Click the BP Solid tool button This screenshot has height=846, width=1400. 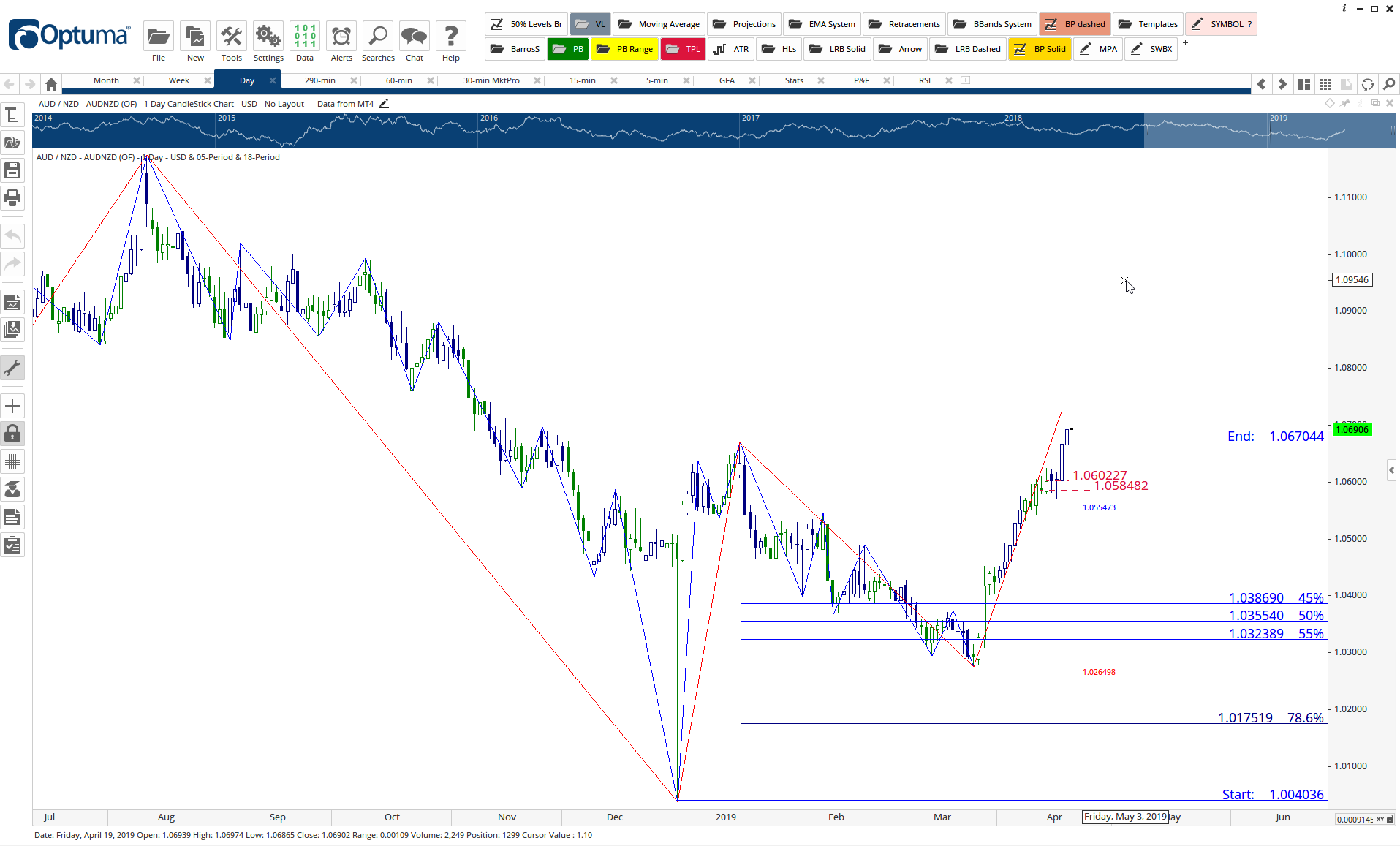1040,49
